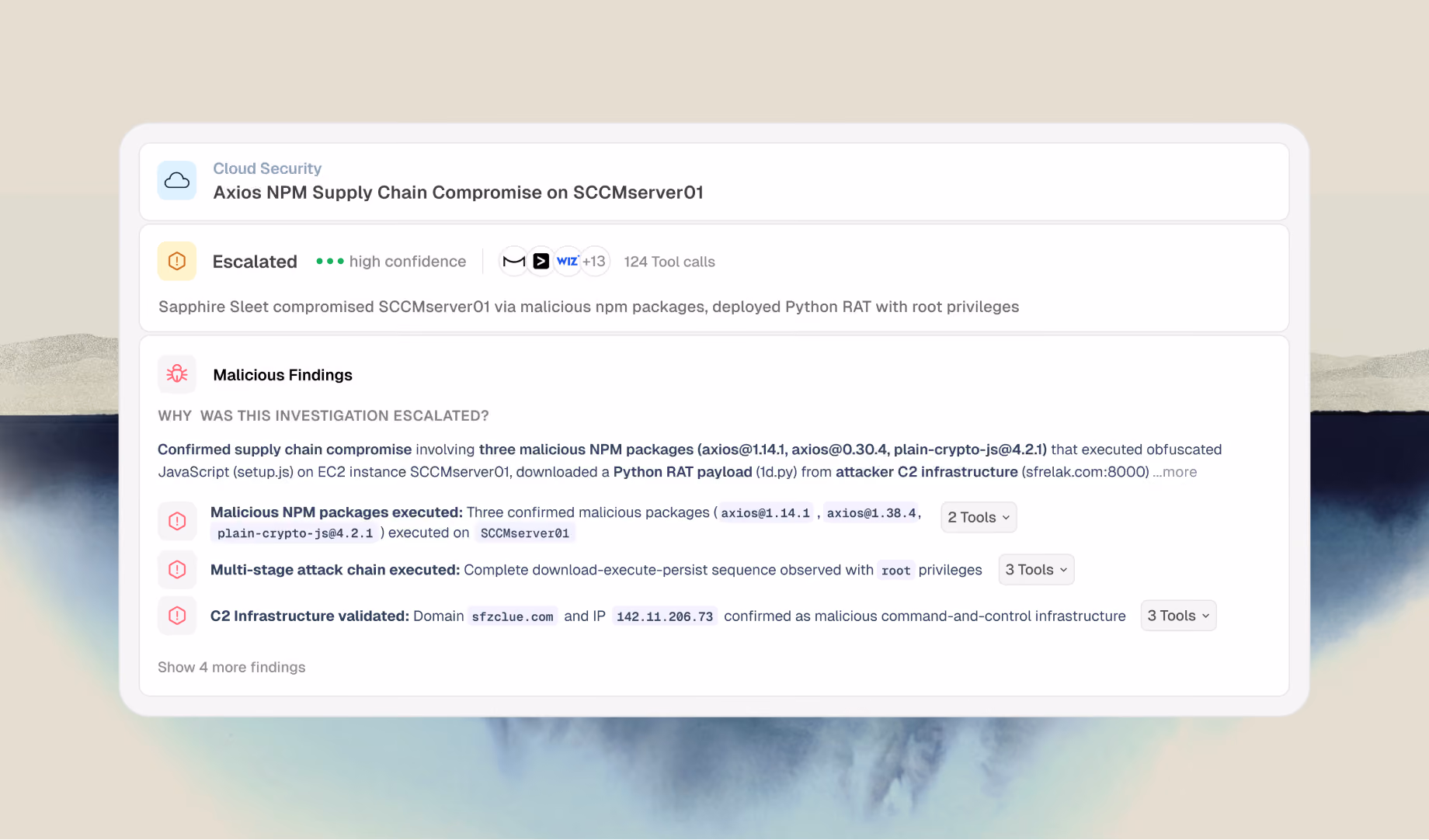Image resolution: width=1429 pixels, height=840 pixels.
Task: Click the SCCMserver01 code chip
Action: tap(525, 533)
